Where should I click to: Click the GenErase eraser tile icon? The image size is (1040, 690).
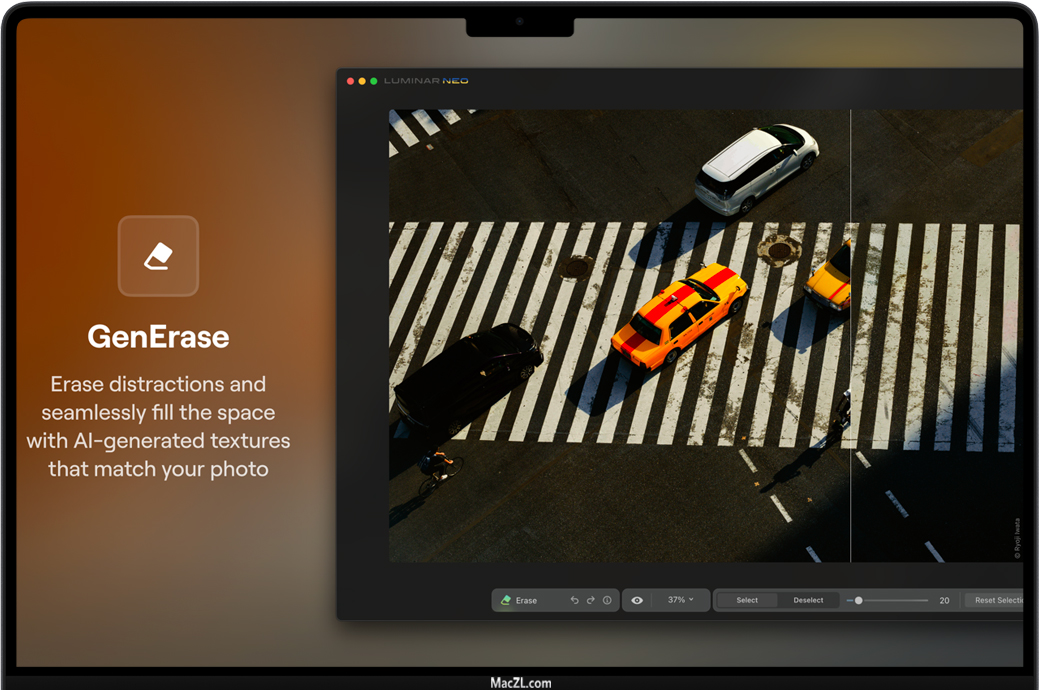pyautogui.click(x=158, y=256)
